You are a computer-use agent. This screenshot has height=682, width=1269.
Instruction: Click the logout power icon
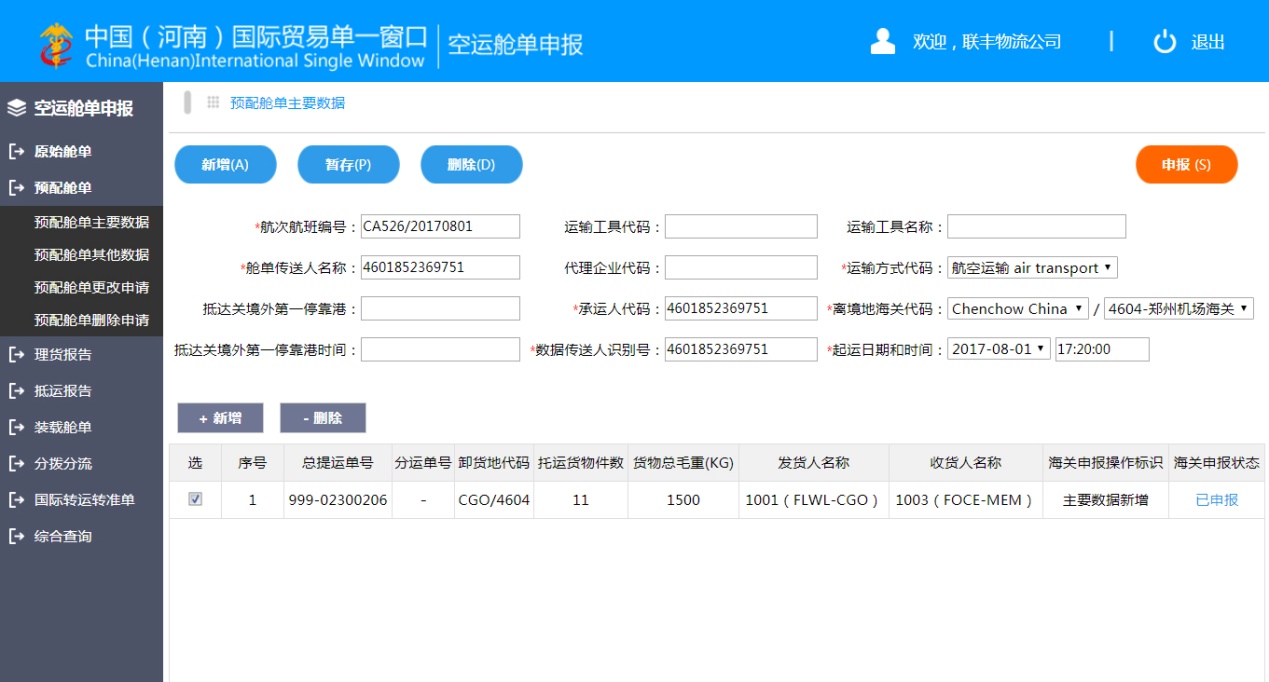(1164, 41)
